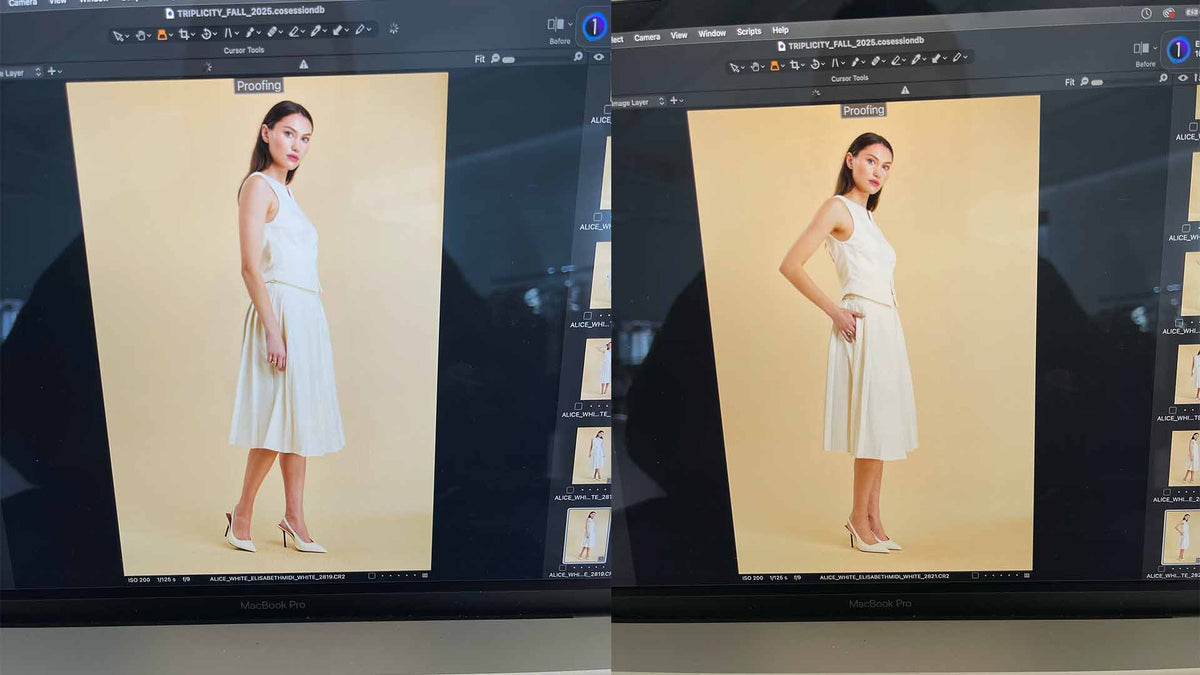The width and height of the screenshot is (1200, 675).
Task: Click the Fit zoom button on left laptop
Action: 480,58
